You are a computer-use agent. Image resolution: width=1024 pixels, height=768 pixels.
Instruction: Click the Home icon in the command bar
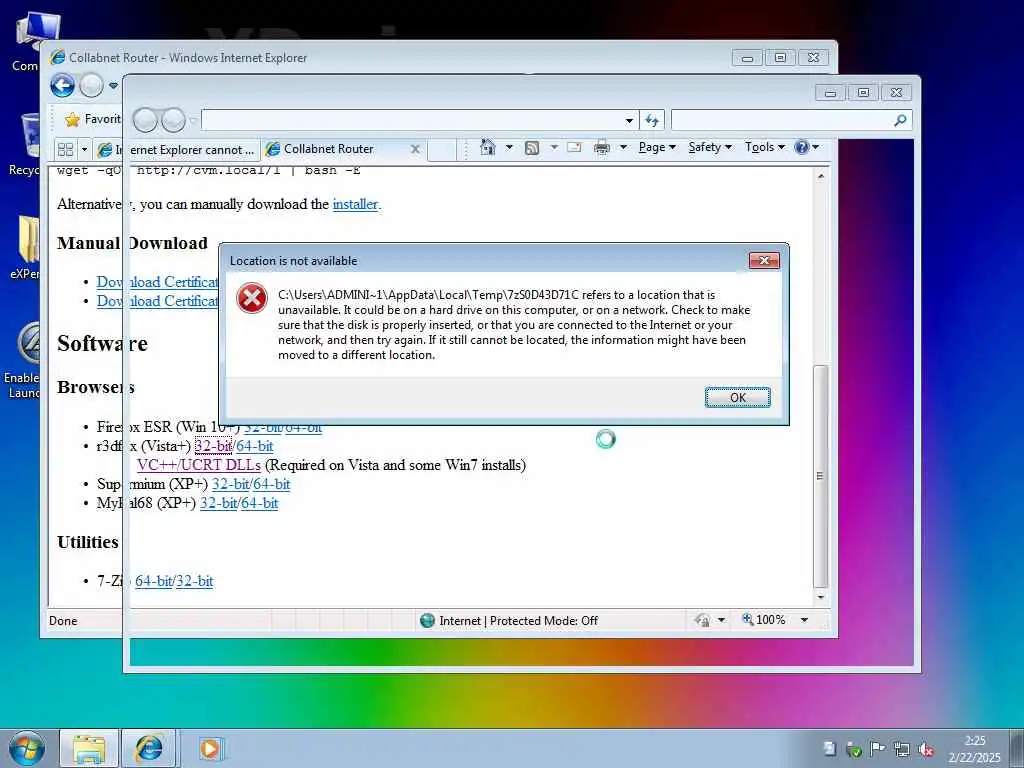tap(487, 147)
